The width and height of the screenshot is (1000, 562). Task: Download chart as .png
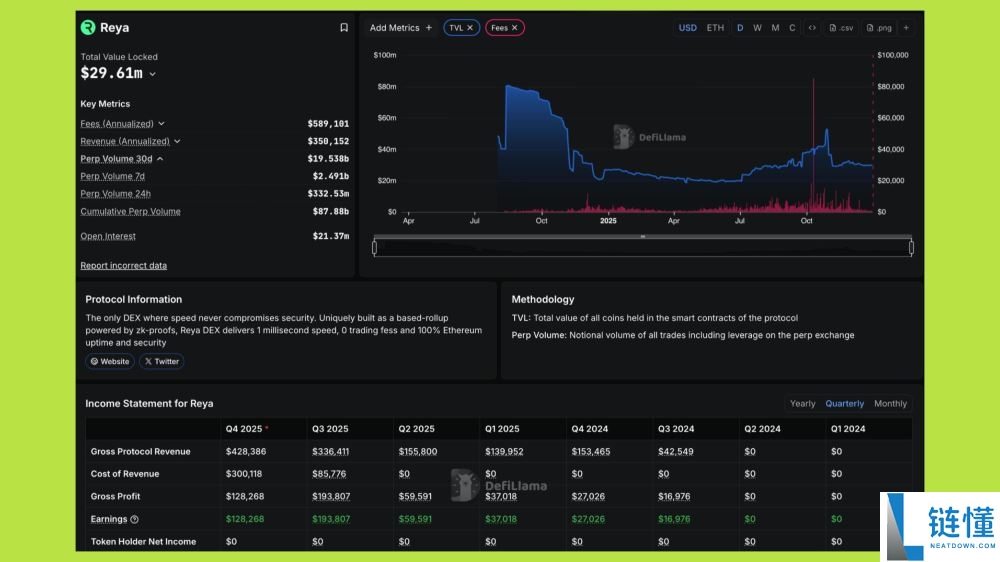879,27
